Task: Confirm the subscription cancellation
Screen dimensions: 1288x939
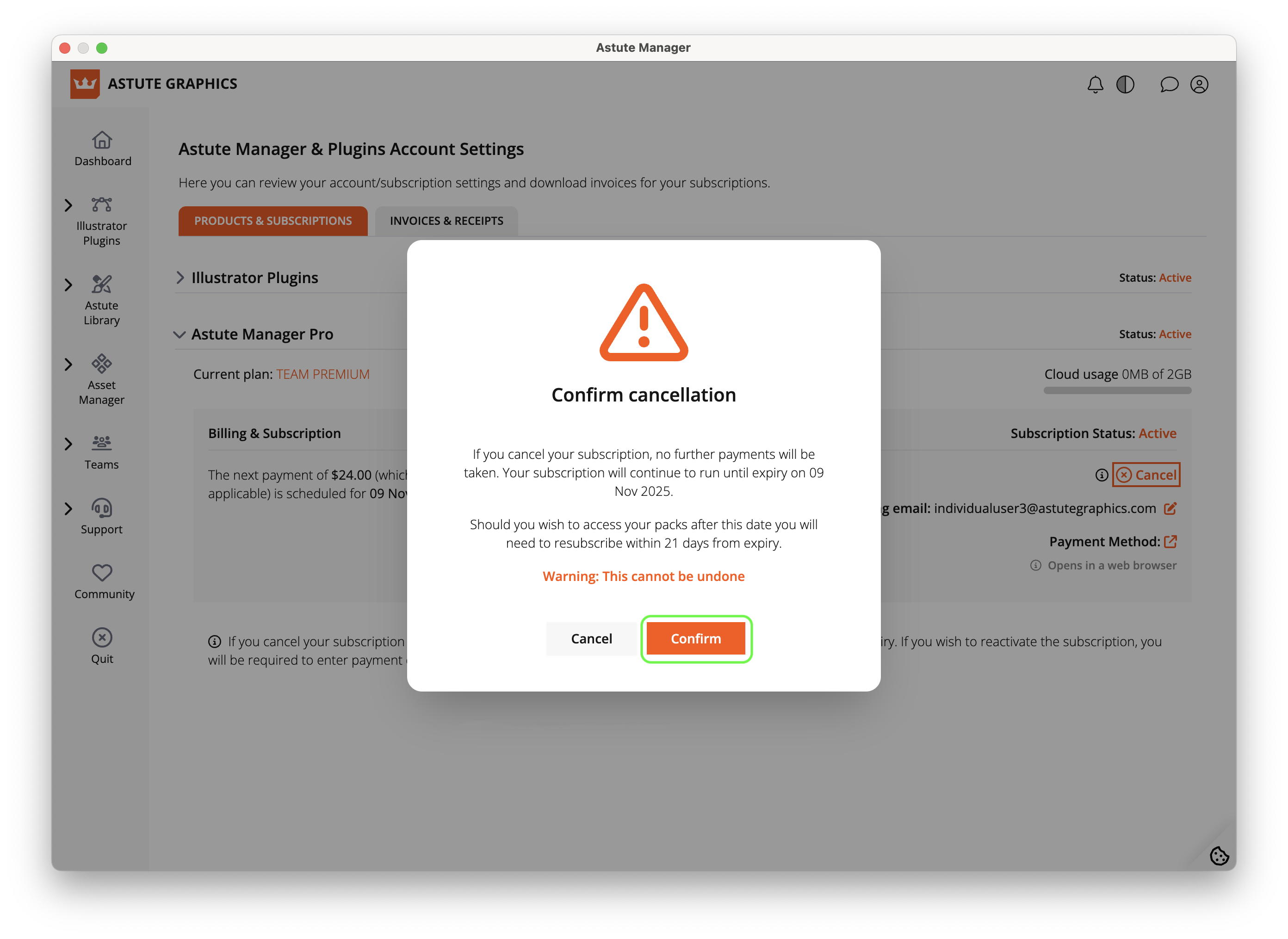Action: click(x=696, y=638)
